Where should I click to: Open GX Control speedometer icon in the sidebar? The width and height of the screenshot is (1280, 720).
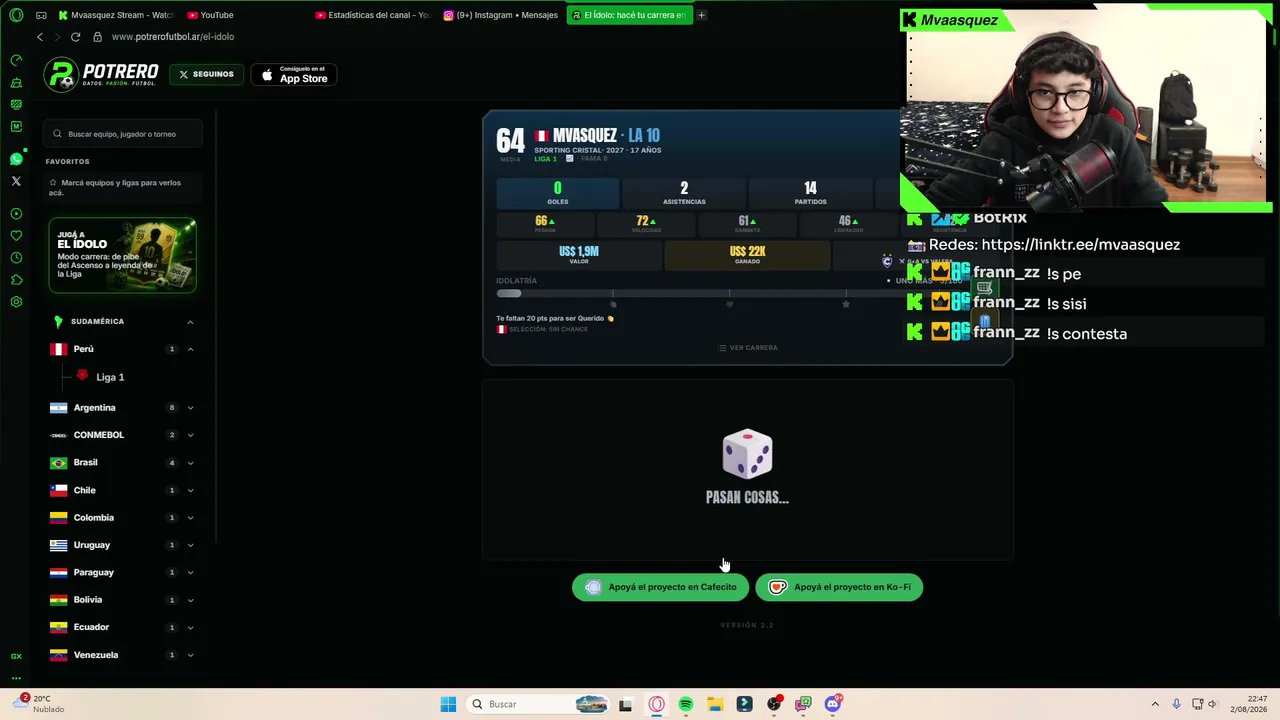pos(16,60)
